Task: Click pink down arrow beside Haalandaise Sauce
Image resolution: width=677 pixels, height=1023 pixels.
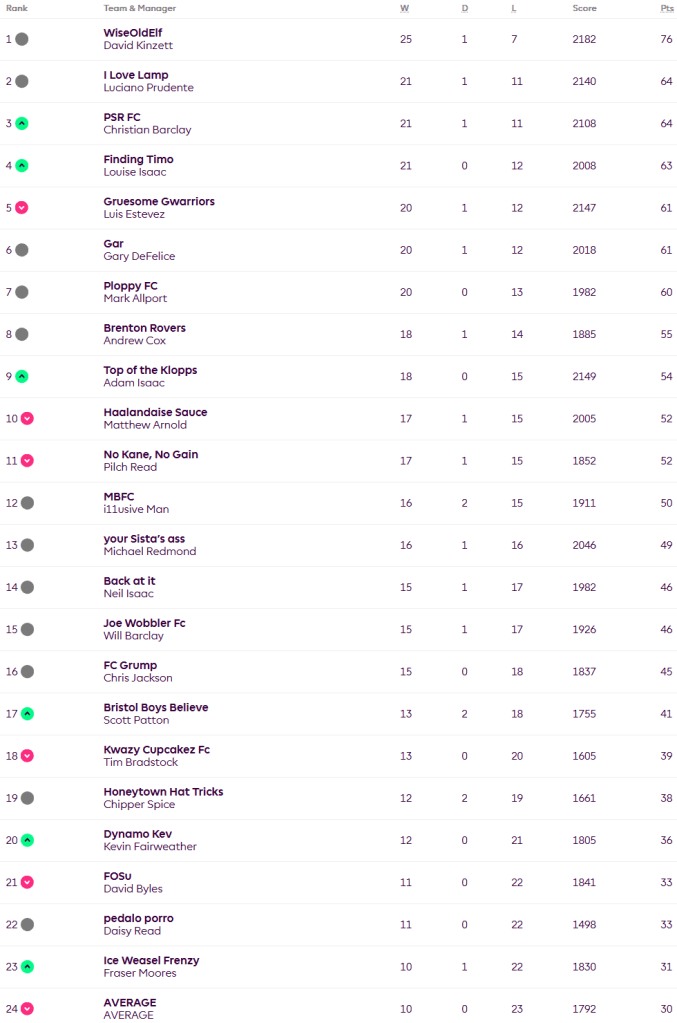Action: coord(27,419)
